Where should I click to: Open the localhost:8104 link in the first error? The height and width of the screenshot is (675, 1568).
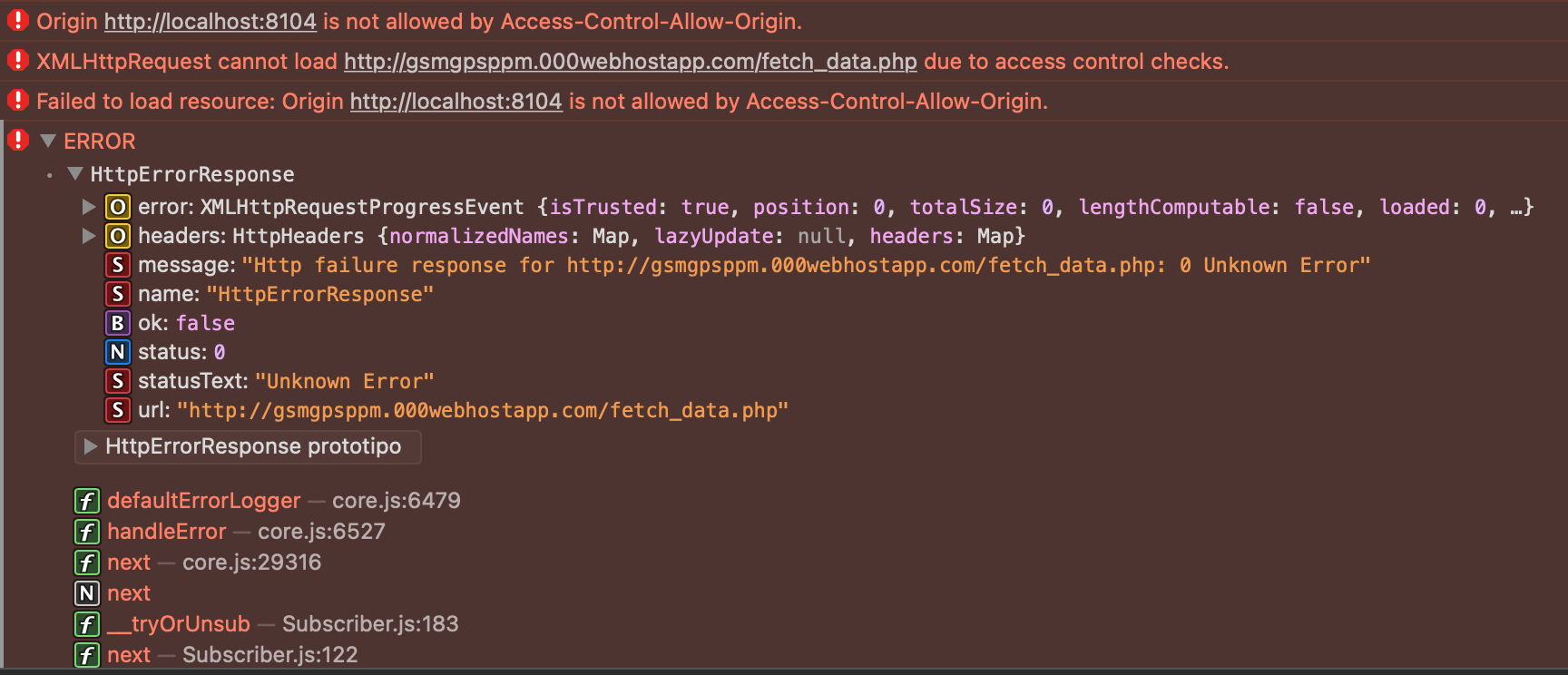pos(210,21)
